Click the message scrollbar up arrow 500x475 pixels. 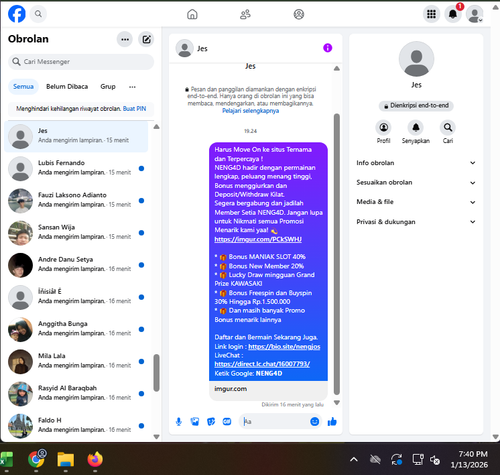(337, 68)
